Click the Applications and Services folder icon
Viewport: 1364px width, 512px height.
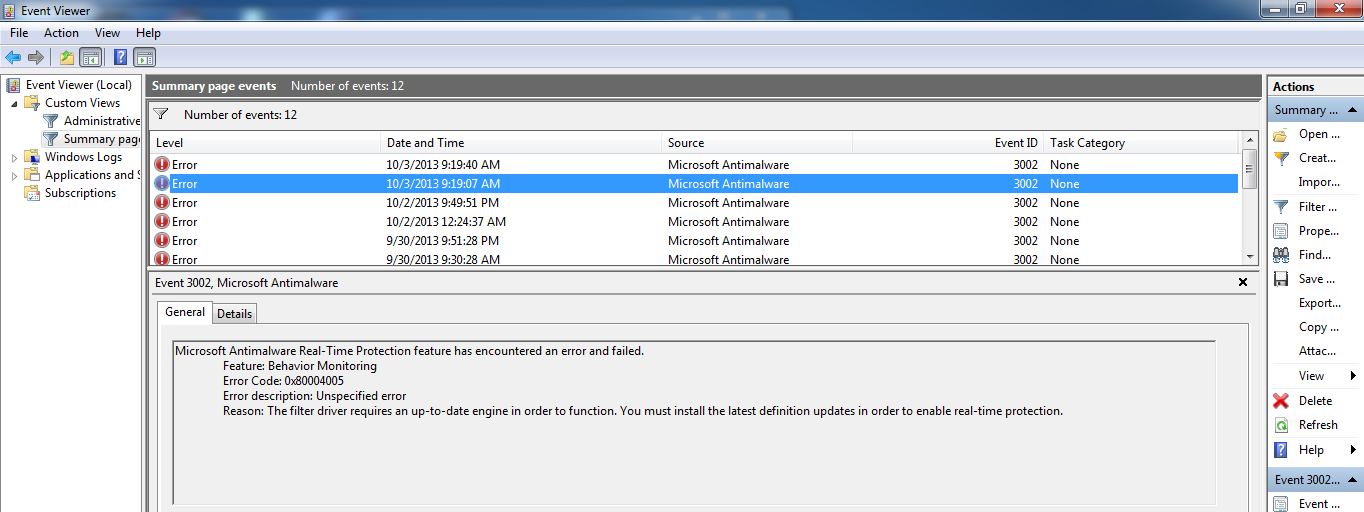[32, 175]
